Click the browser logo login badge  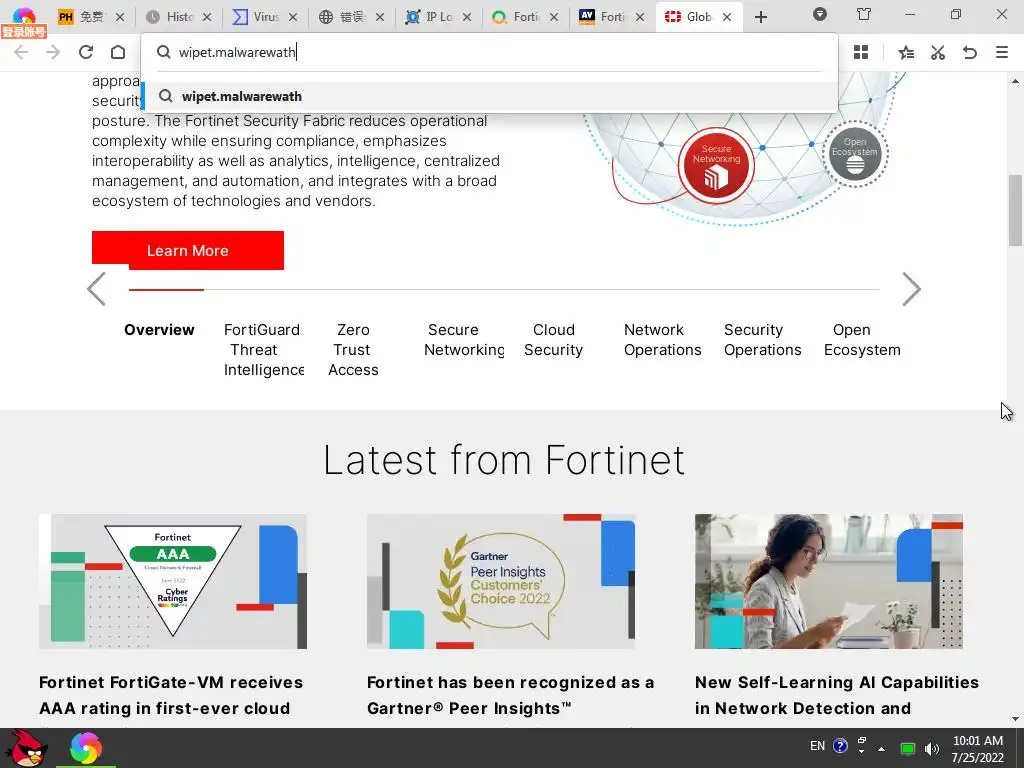coord(24,22)
